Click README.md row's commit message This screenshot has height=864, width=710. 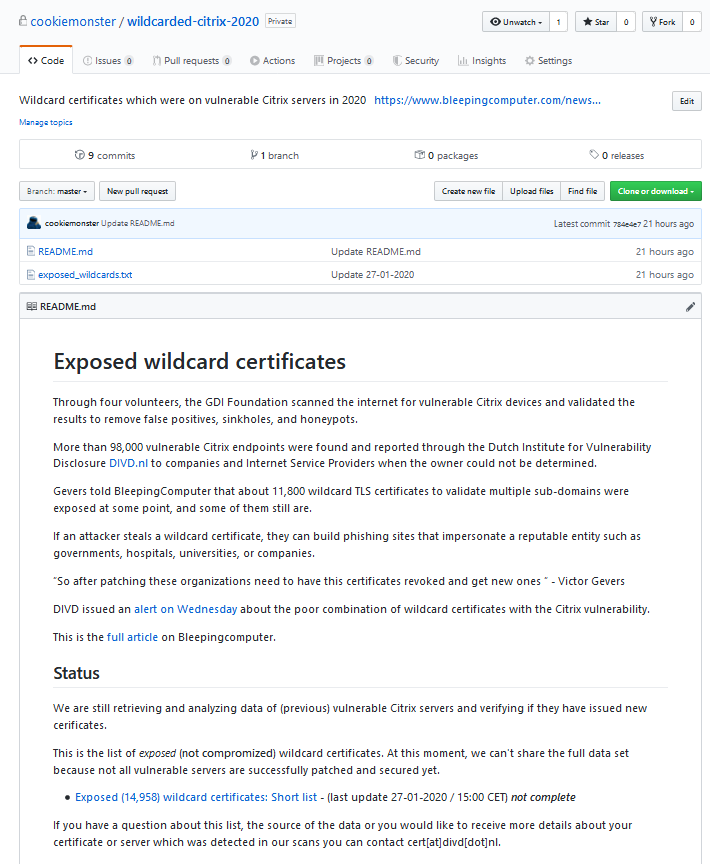[x=376, y=251]
